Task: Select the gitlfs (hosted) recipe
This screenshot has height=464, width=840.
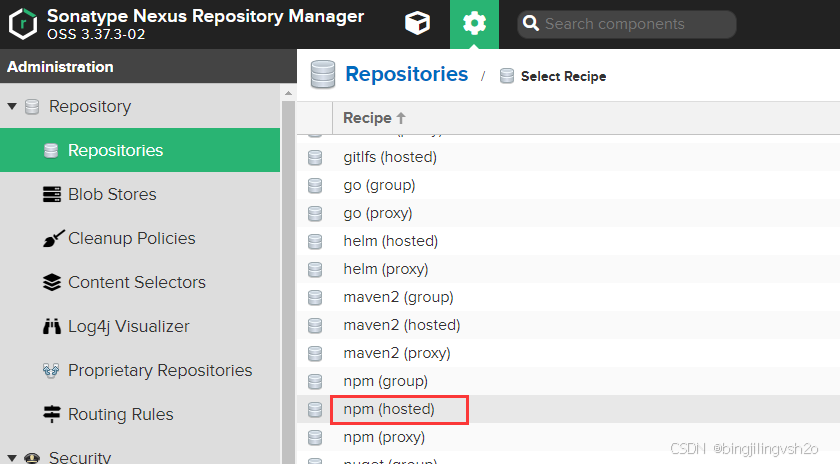Action: point(390,157)
